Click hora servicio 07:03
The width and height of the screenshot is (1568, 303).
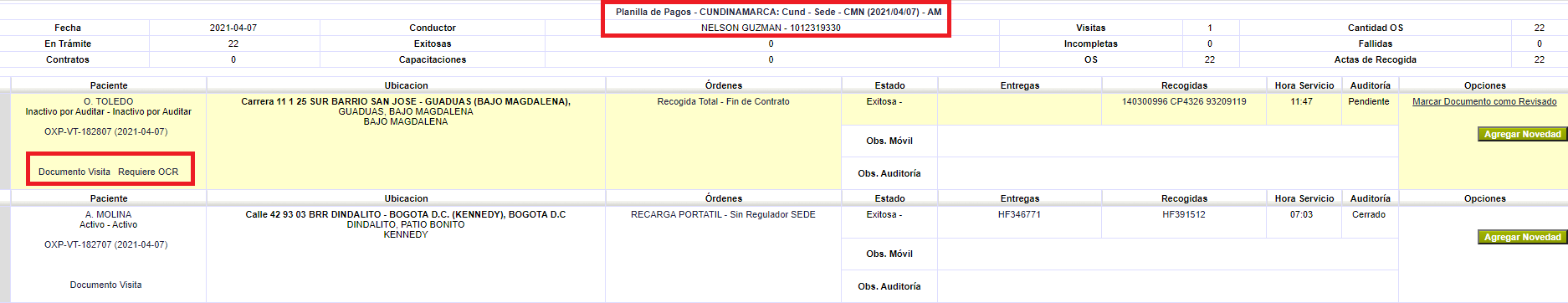tap(1301, 214)
